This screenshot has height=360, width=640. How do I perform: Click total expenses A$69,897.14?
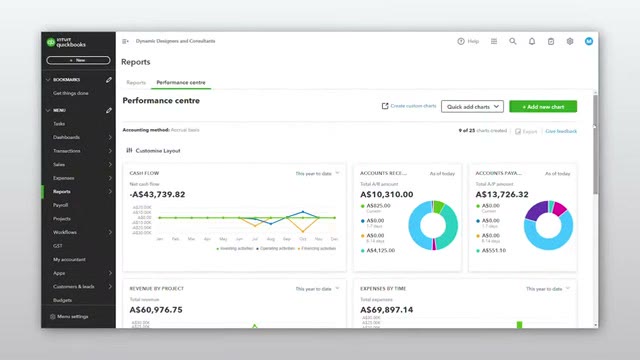coord(386,310)
